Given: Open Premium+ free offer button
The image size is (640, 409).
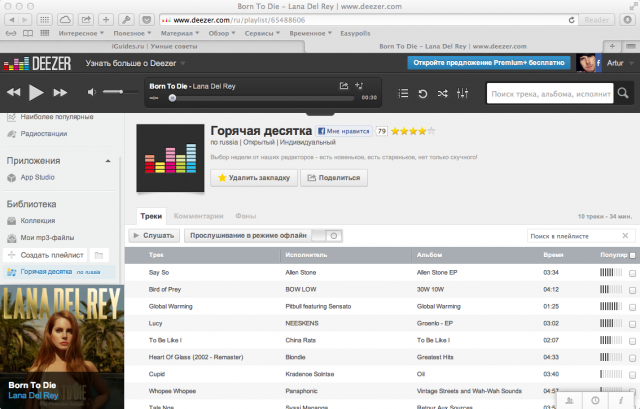Looking at the screenshot, I should coord(489,63).
